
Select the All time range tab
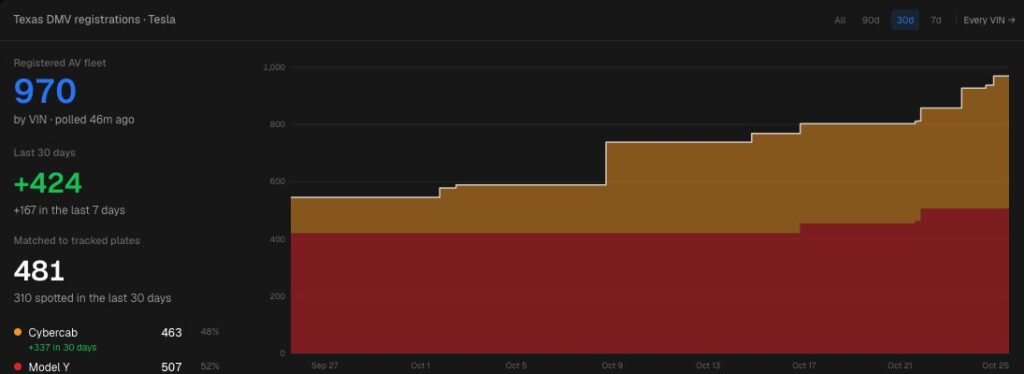(x=840, y=20)
